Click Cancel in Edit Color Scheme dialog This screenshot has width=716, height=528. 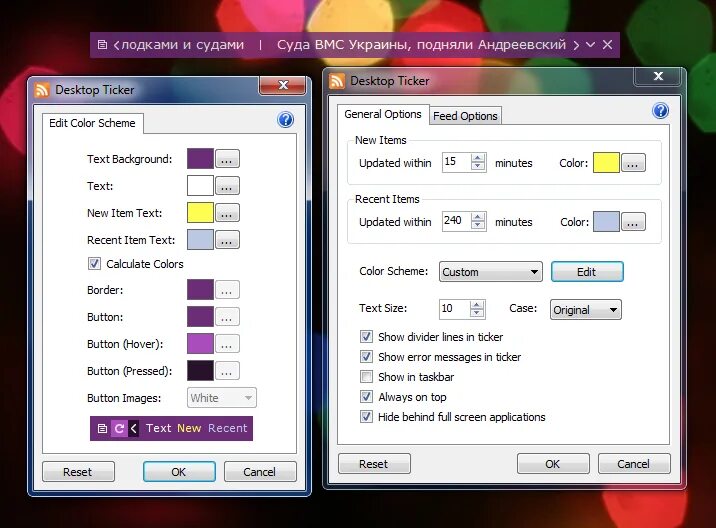pos(259,472)
